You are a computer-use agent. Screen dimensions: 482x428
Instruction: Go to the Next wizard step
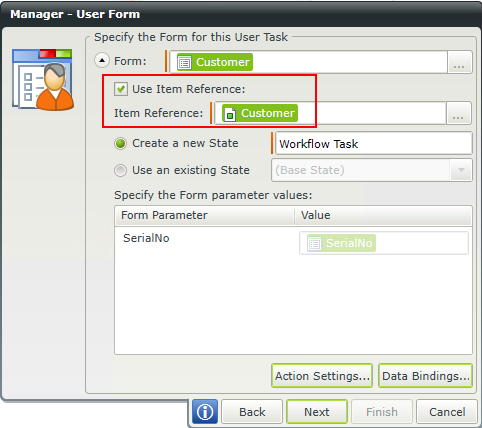pyautogui.click(x=317, y=412)
